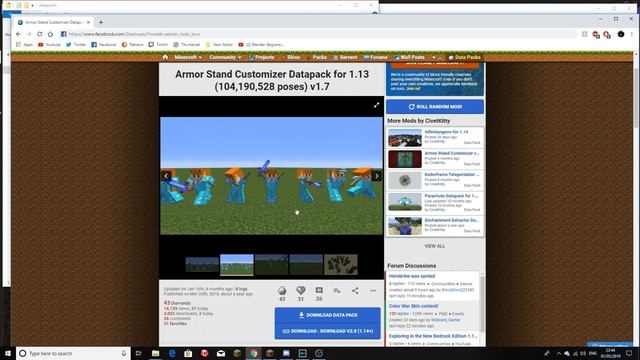Open the Projects menu item

262,57
